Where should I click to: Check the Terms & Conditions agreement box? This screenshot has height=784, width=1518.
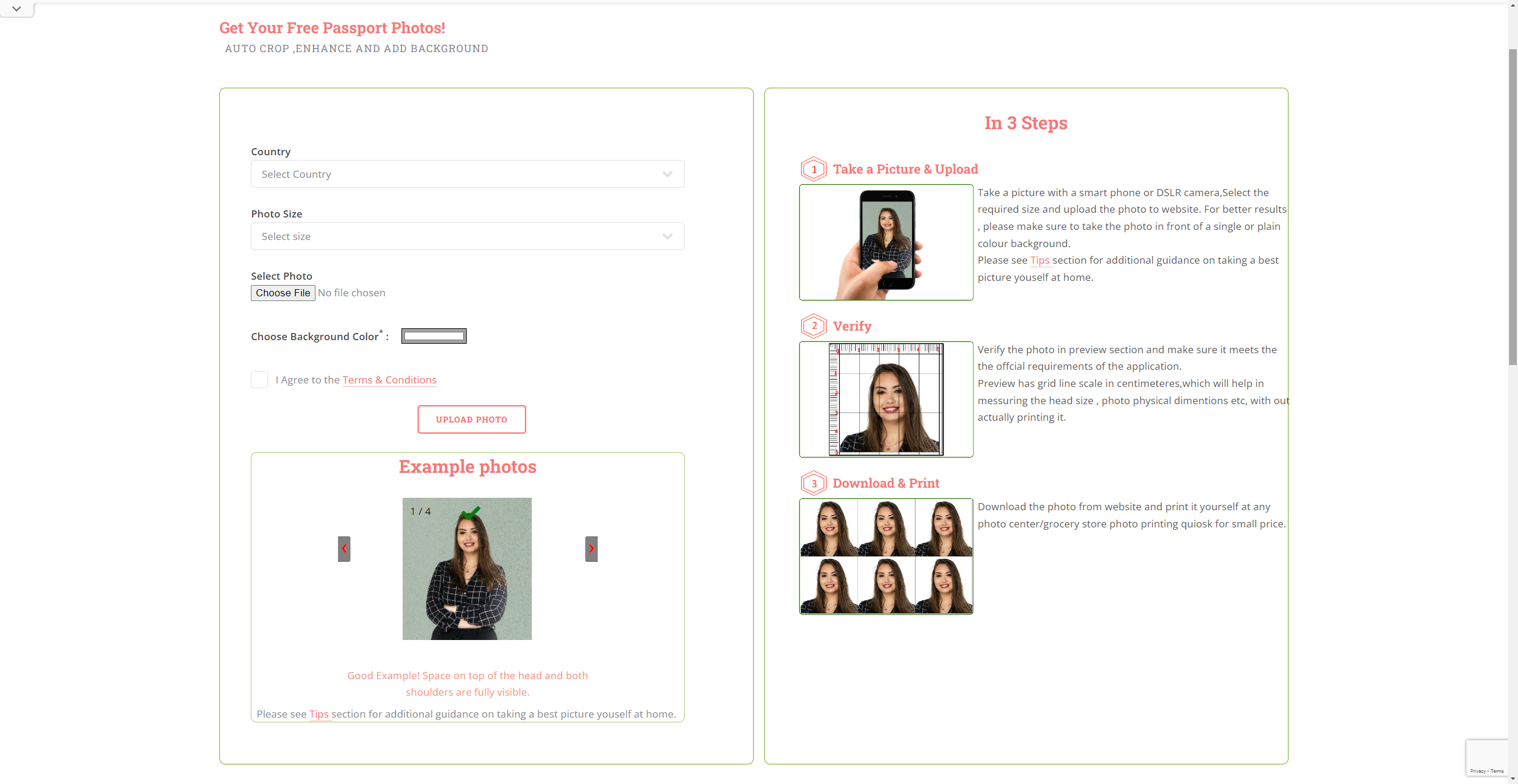tap(259, 379)
